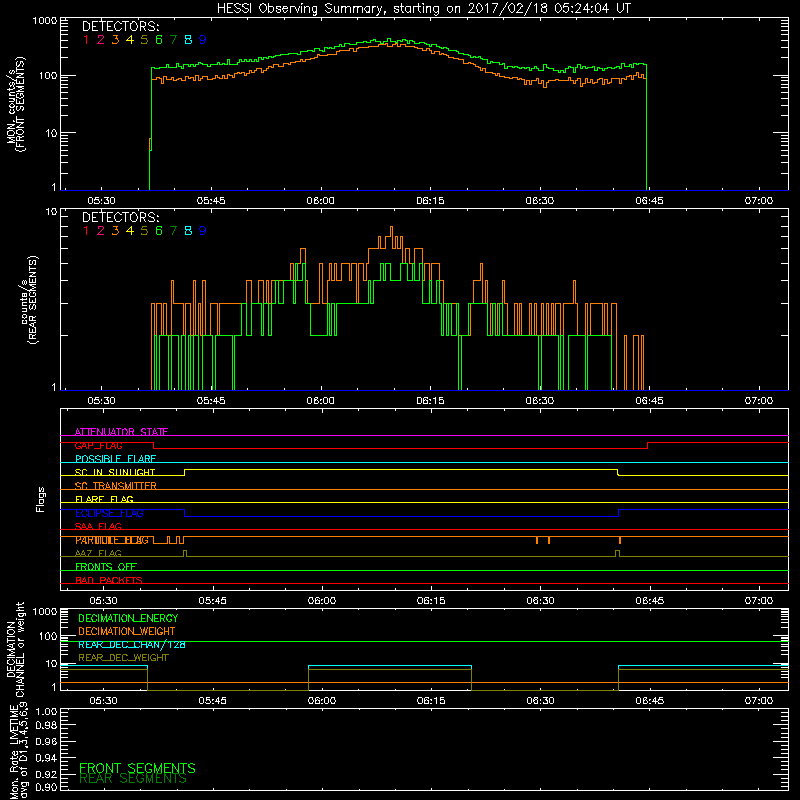Image resolution: width=800 pixels, height=800 pixels.
Task: Click the counts/s (REAR SEGMENTS) axis title
Action: point(29,300)
